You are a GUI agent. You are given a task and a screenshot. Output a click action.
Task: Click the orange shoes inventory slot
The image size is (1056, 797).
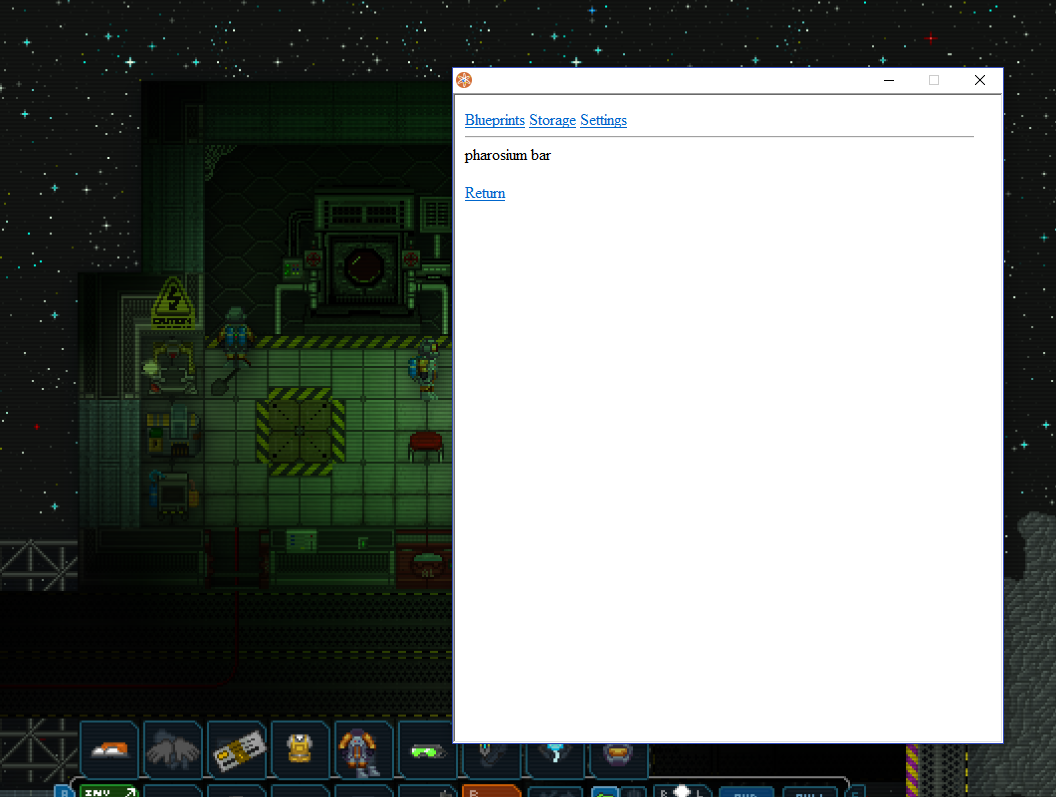[108, 749]
